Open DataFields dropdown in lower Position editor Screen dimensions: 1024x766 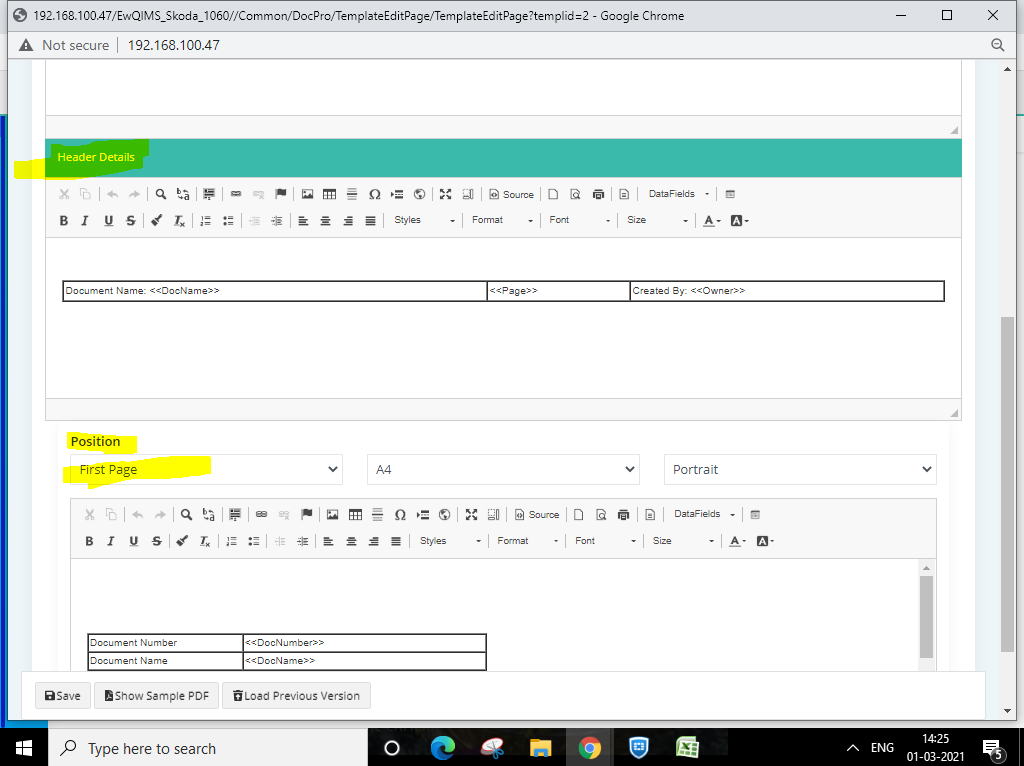704,514
